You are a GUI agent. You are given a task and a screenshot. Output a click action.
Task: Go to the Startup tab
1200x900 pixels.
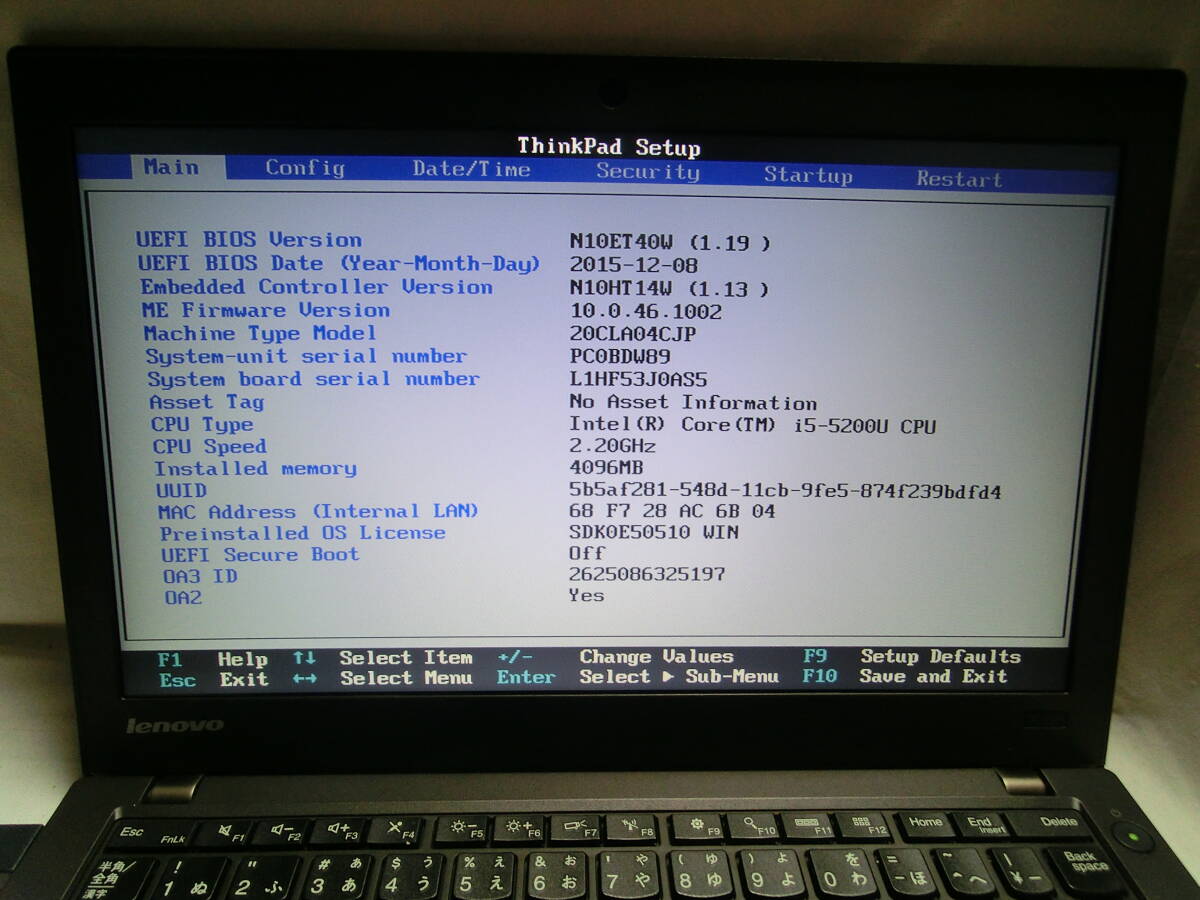[808, 175]
